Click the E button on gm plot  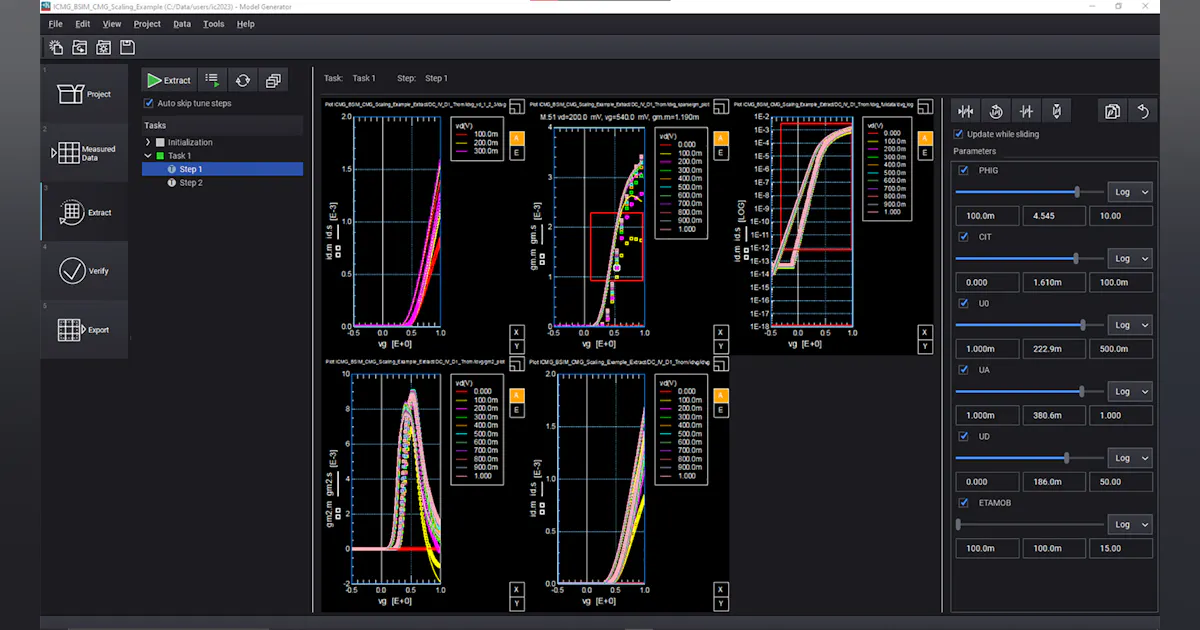pos(721,153)
